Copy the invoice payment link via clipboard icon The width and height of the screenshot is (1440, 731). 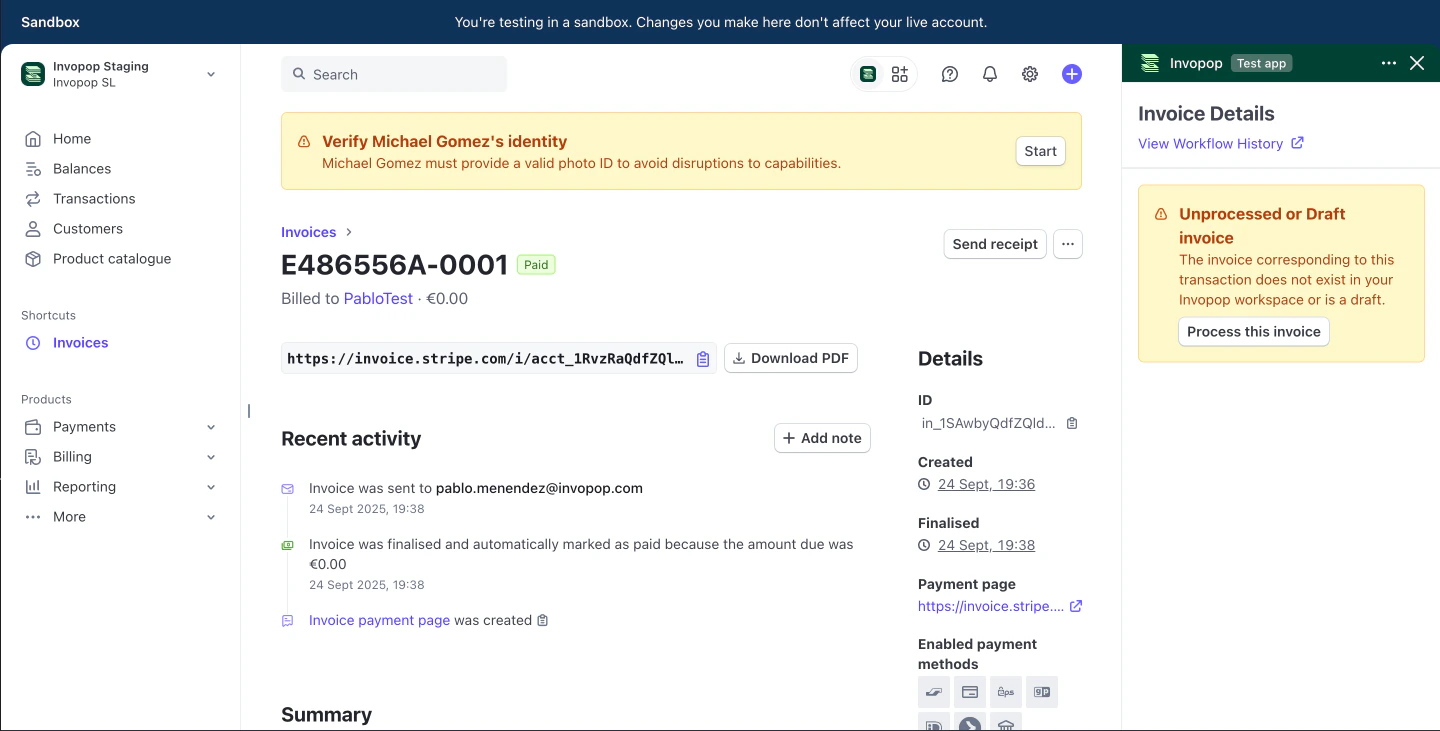(702, 358)
